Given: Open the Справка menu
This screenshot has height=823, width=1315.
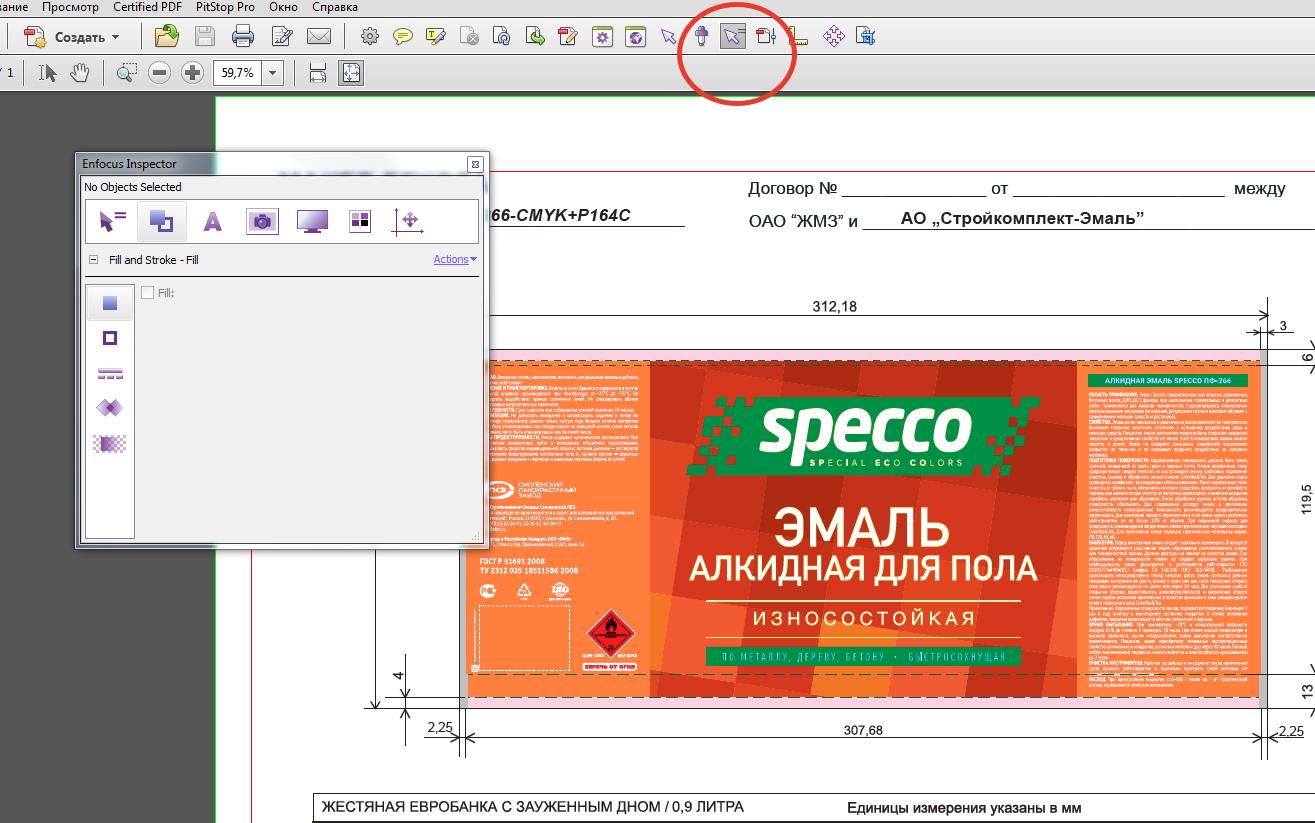Looking at the screenshot, I should (x=335, y=7).
